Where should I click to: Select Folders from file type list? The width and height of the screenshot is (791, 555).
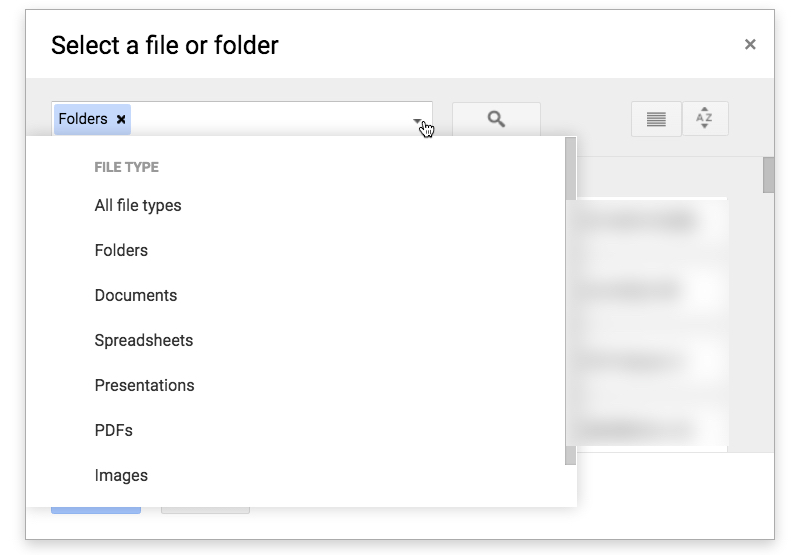pos(121,250)
